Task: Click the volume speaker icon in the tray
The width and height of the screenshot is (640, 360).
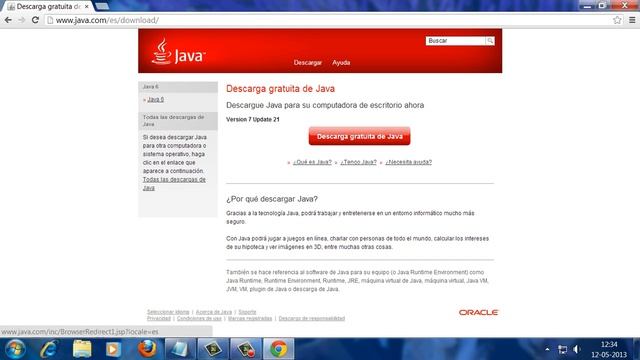Action: coord(577,349)
